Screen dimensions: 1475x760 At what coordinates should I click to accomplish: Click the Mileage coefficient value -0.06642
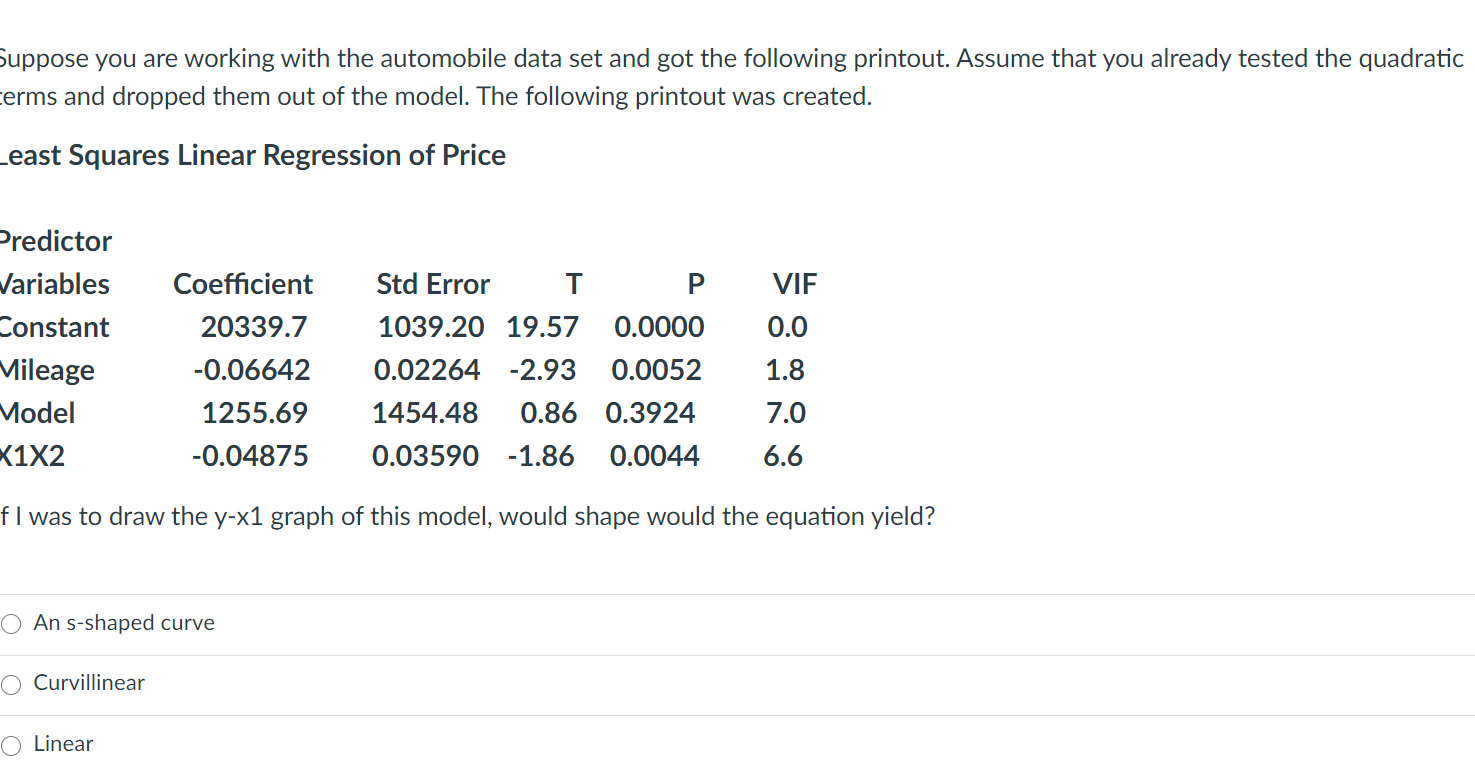point(251,369)
